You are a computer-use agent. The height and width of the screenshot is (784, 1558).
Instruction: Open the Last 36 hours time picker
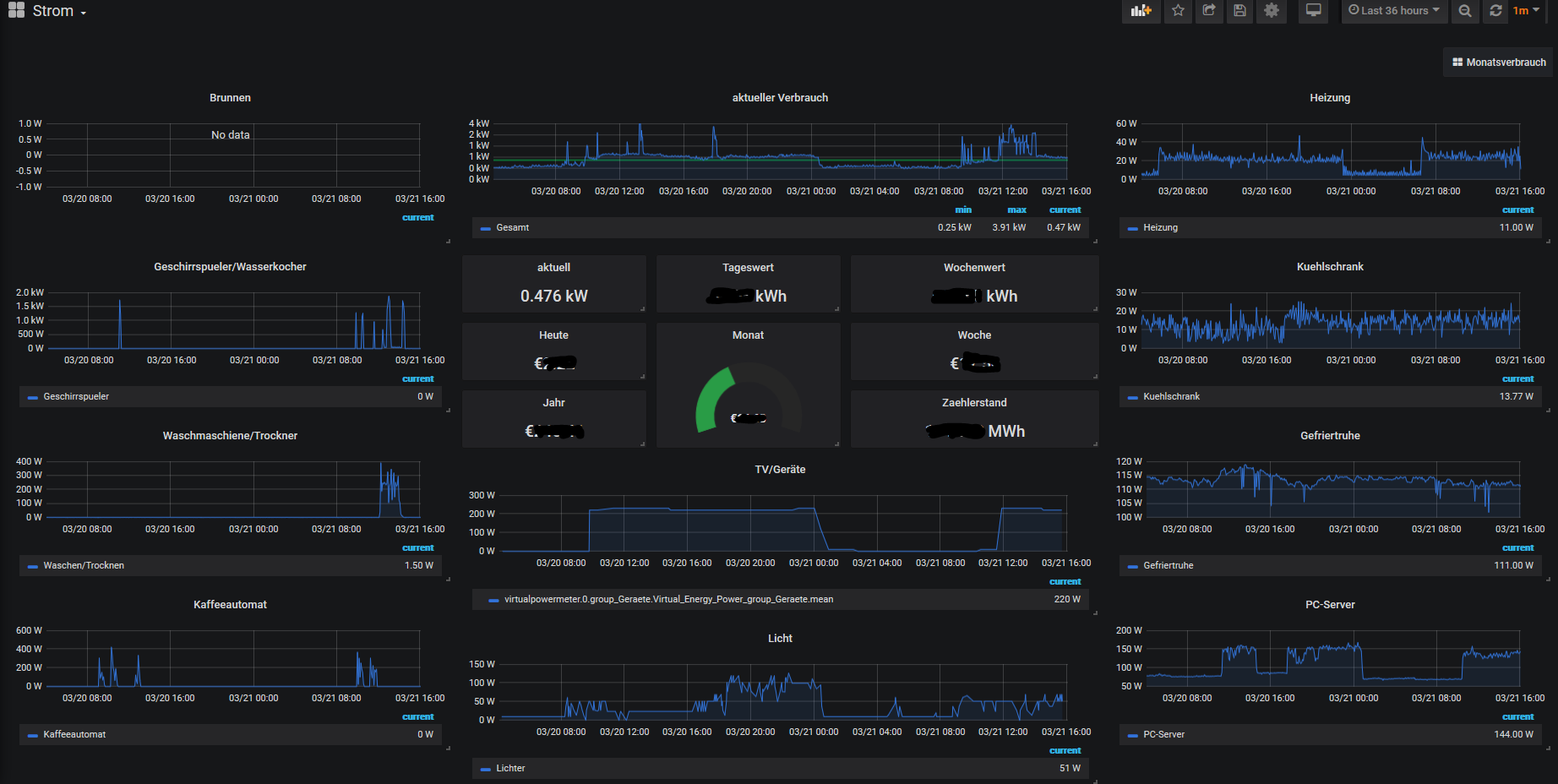[1394, 11]
